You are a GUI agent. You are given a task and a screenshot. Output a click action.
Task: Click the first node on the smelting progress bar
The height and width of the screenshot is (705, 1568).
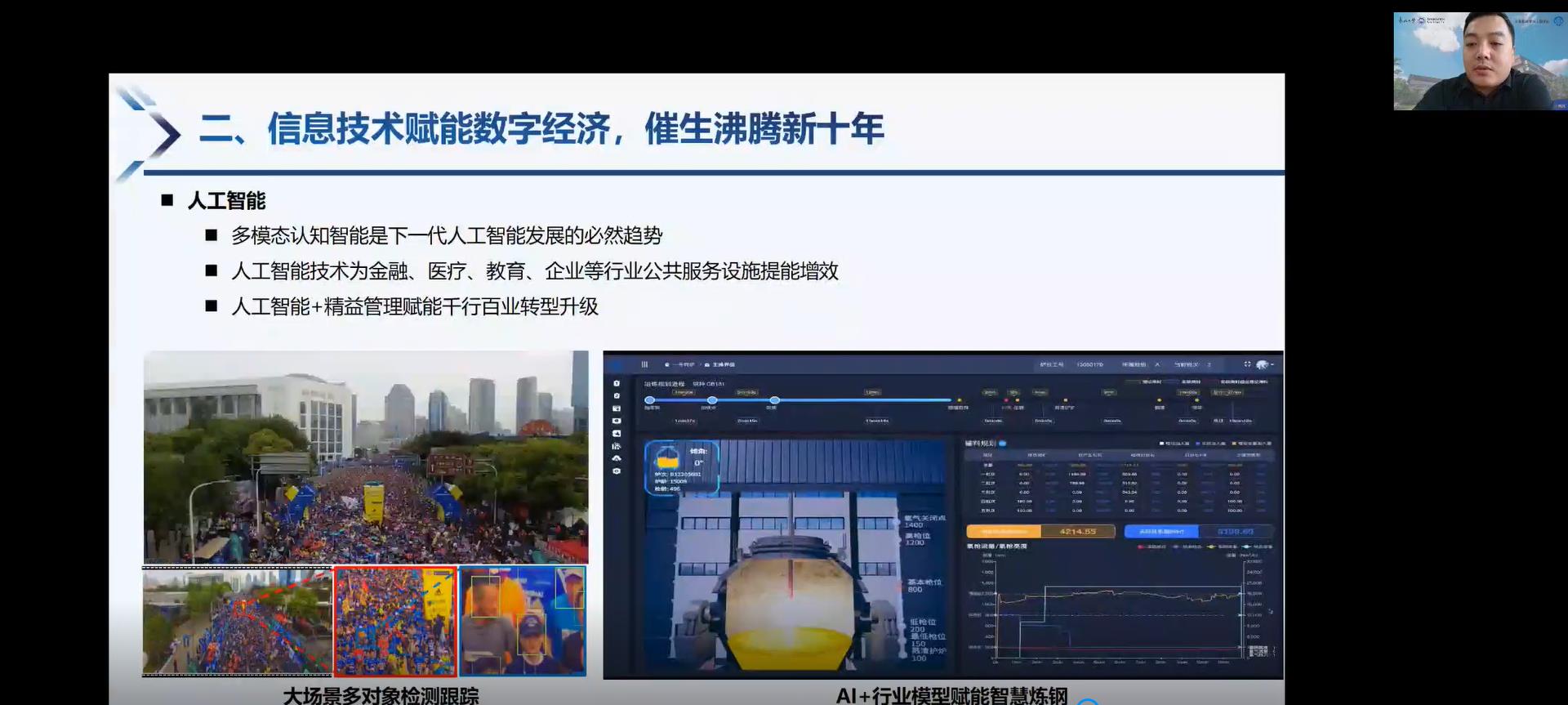[x=649, y=400]
